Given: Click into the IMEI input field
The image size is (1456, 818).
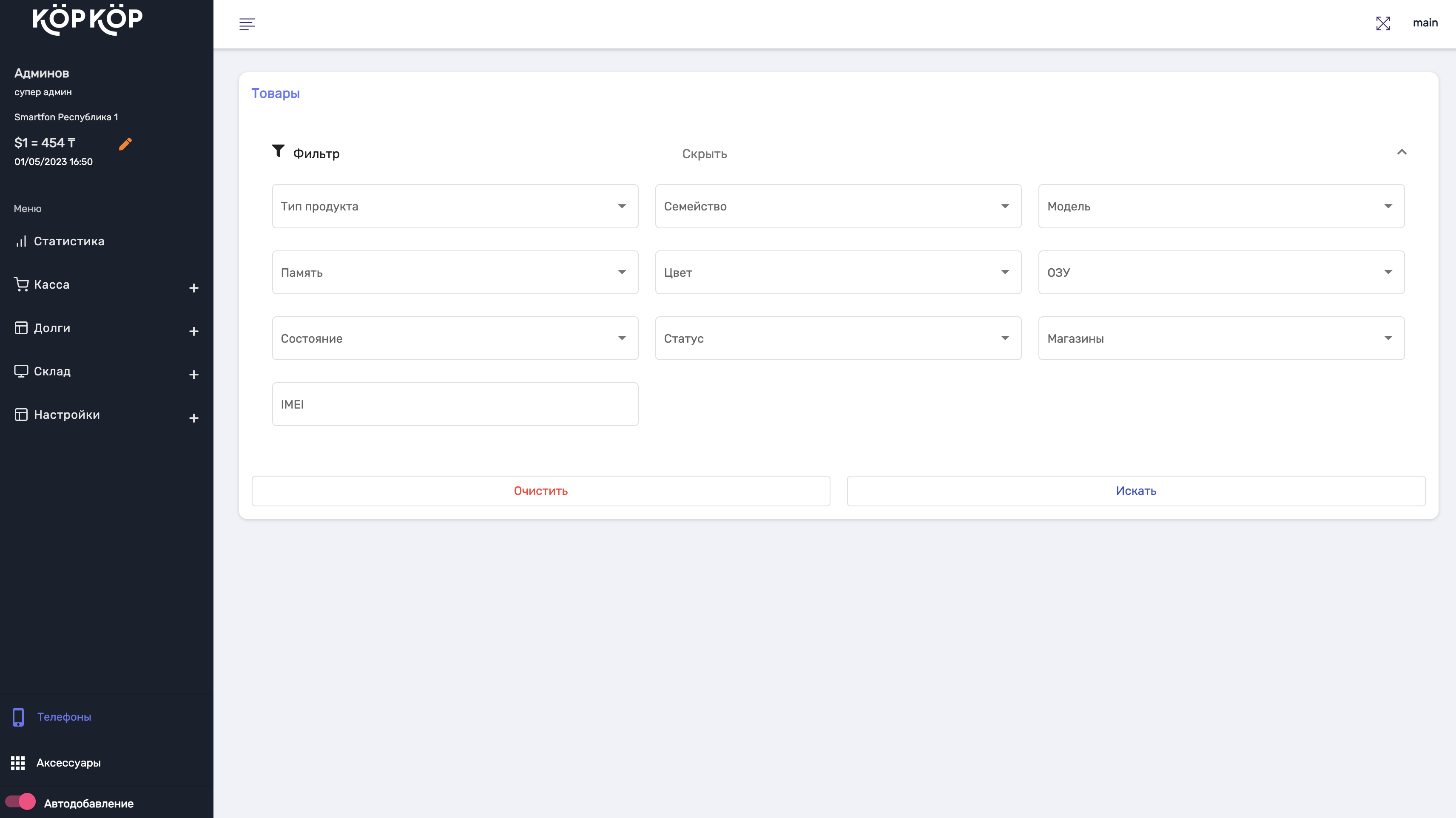Looking at the screenshot, I should click(x=455, y=404).
